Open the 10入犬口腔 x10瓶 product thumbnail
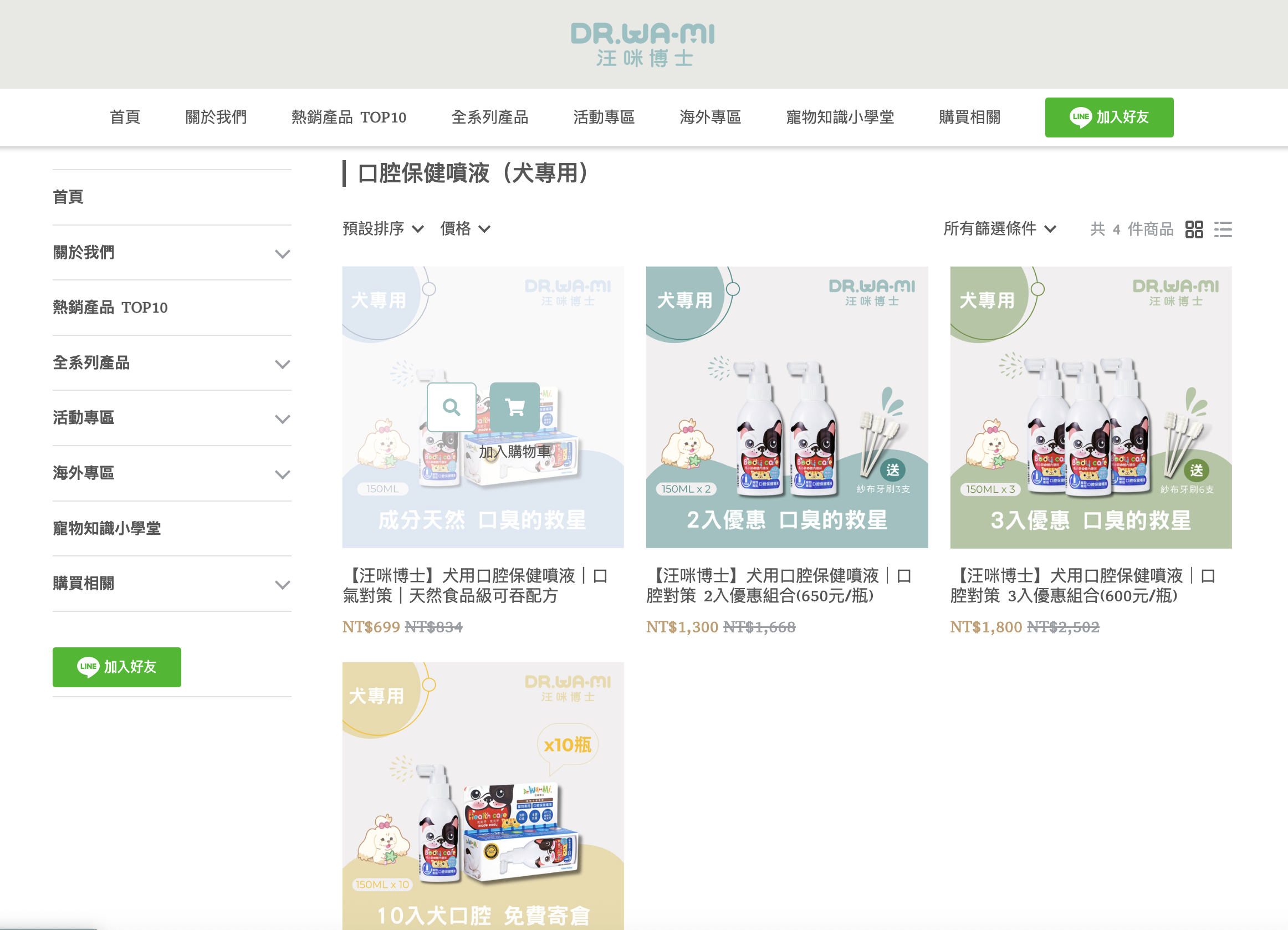The width and height of the screenshot is (1288, 930). click(x=483, y=795)
